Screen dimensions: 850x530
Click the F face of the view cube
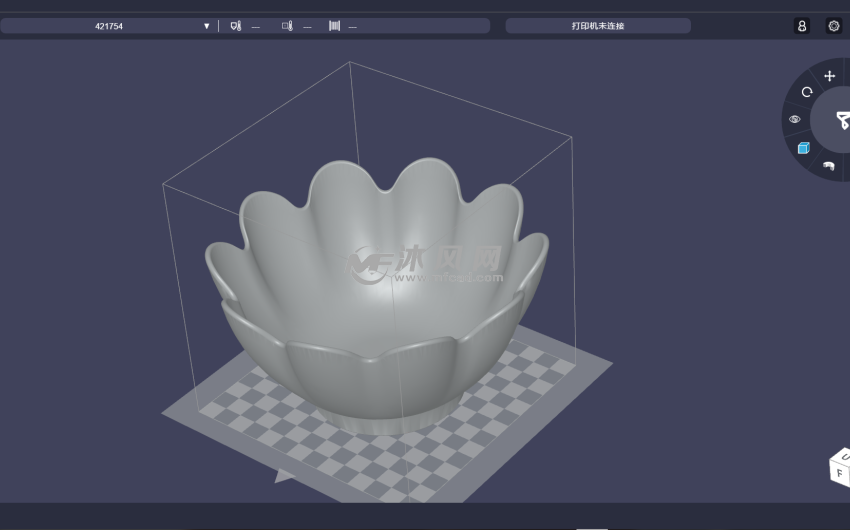pos(840,473)
